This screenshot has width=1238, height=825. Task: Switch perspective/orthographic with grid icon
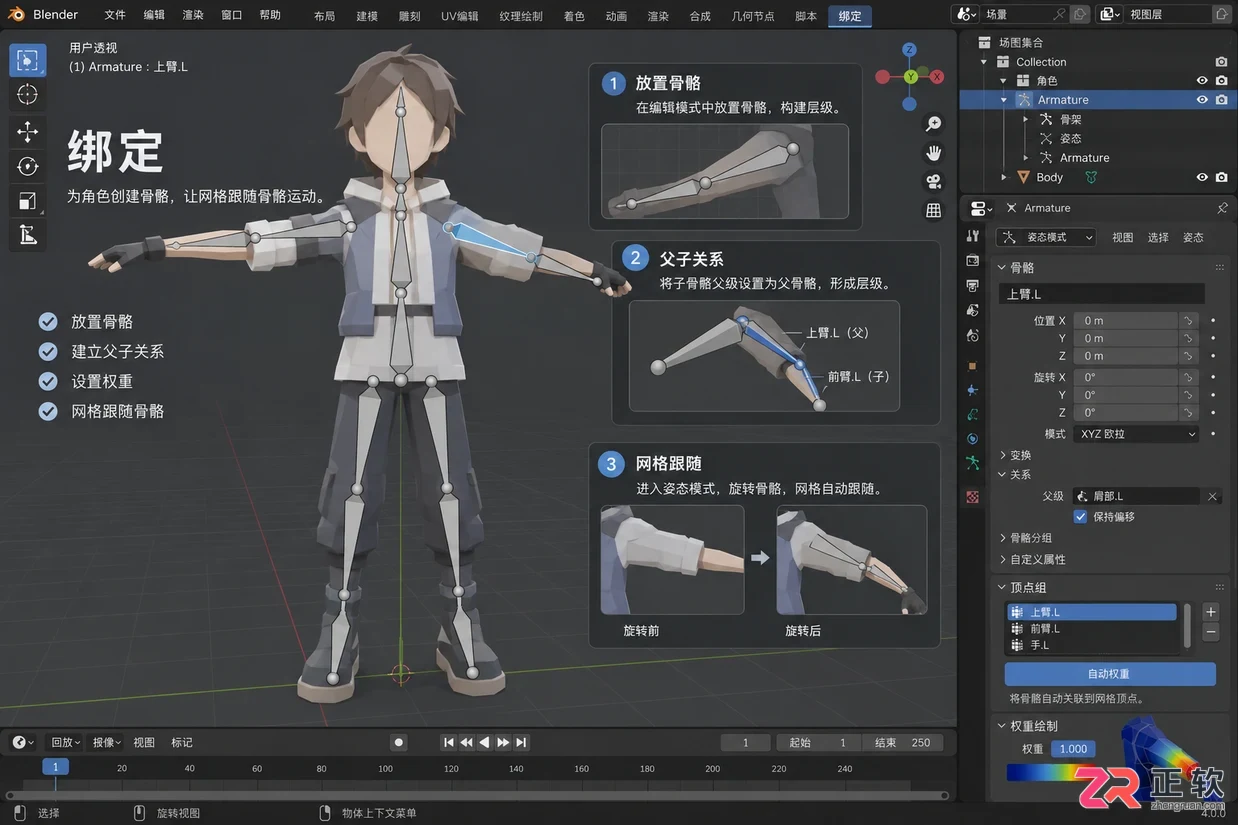pyautogui.click(x=933, y=210)
